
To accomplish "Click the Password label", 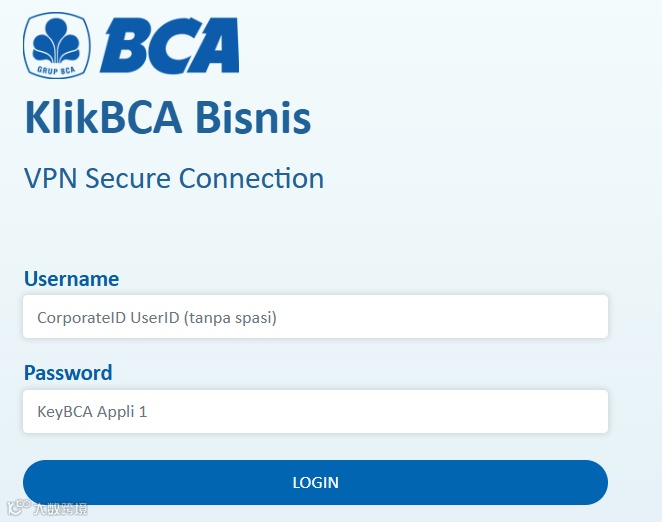I will click(68, 373).
